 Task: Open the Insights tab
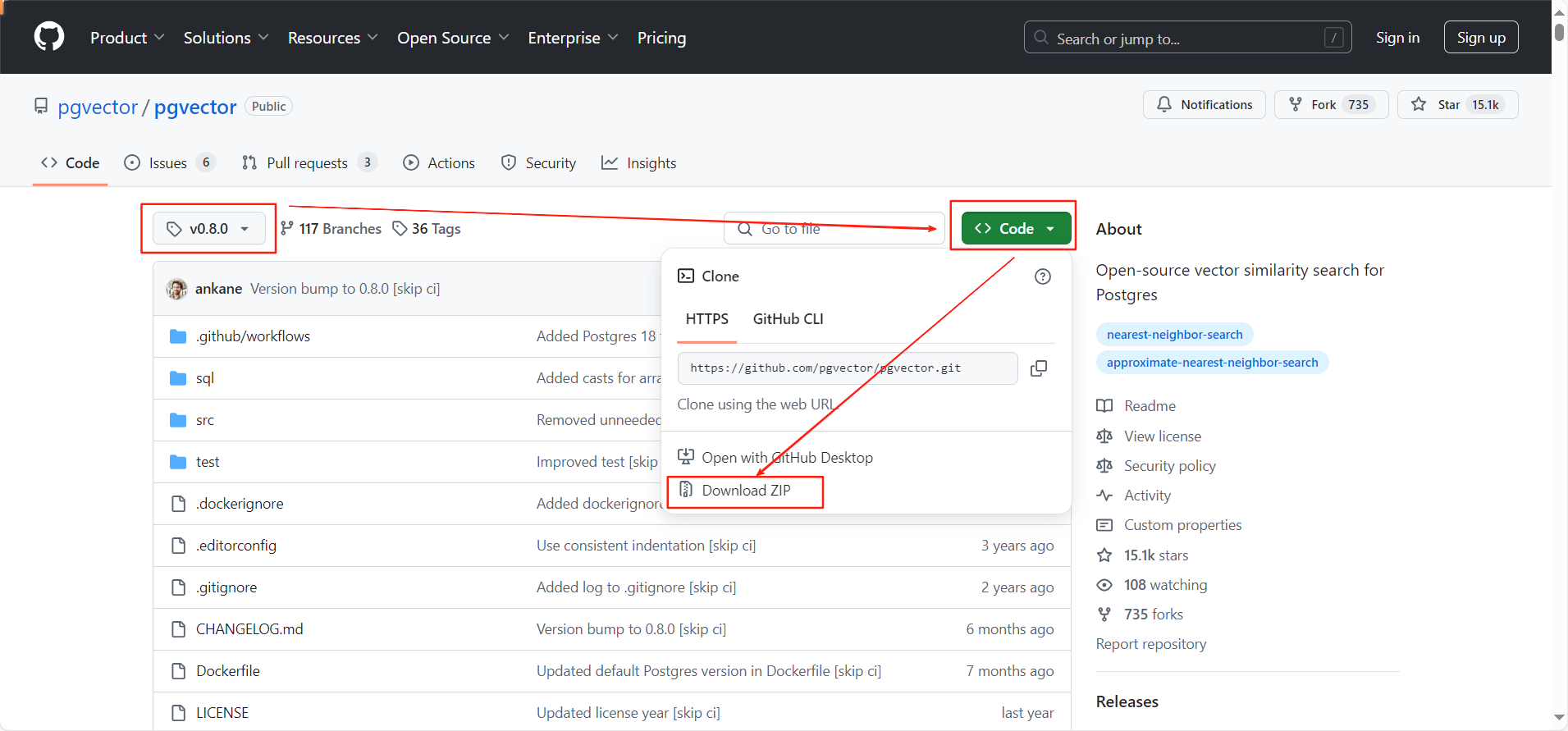639,163
